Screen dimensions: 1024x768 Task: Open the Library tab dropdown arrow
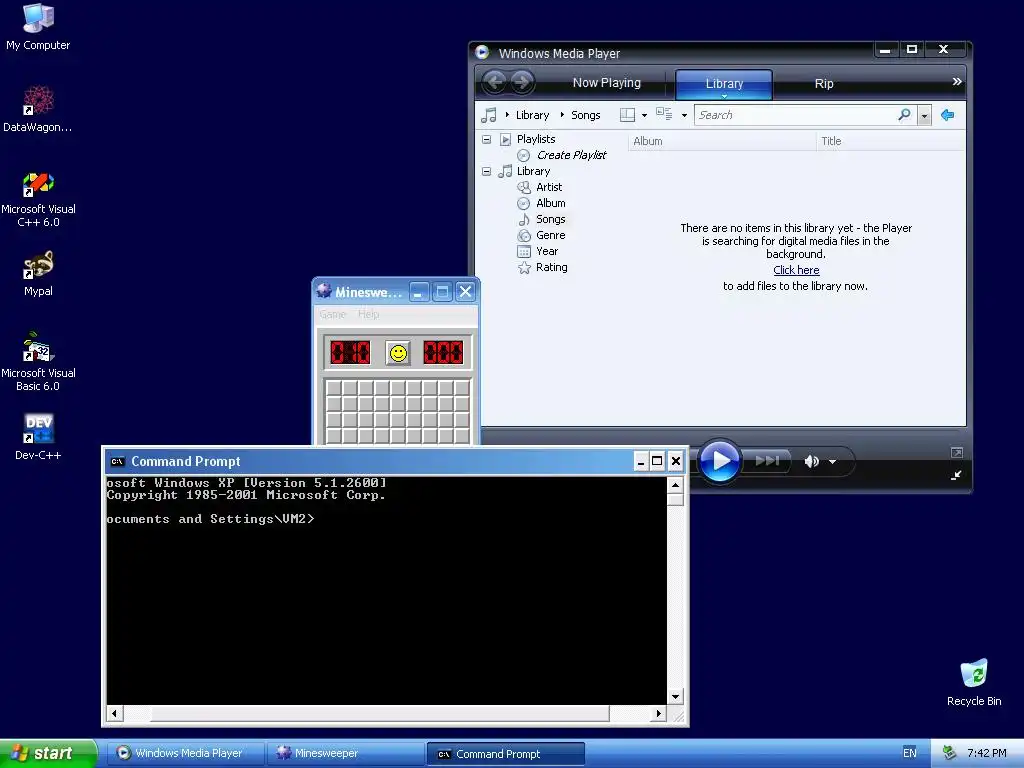(724, 96)
